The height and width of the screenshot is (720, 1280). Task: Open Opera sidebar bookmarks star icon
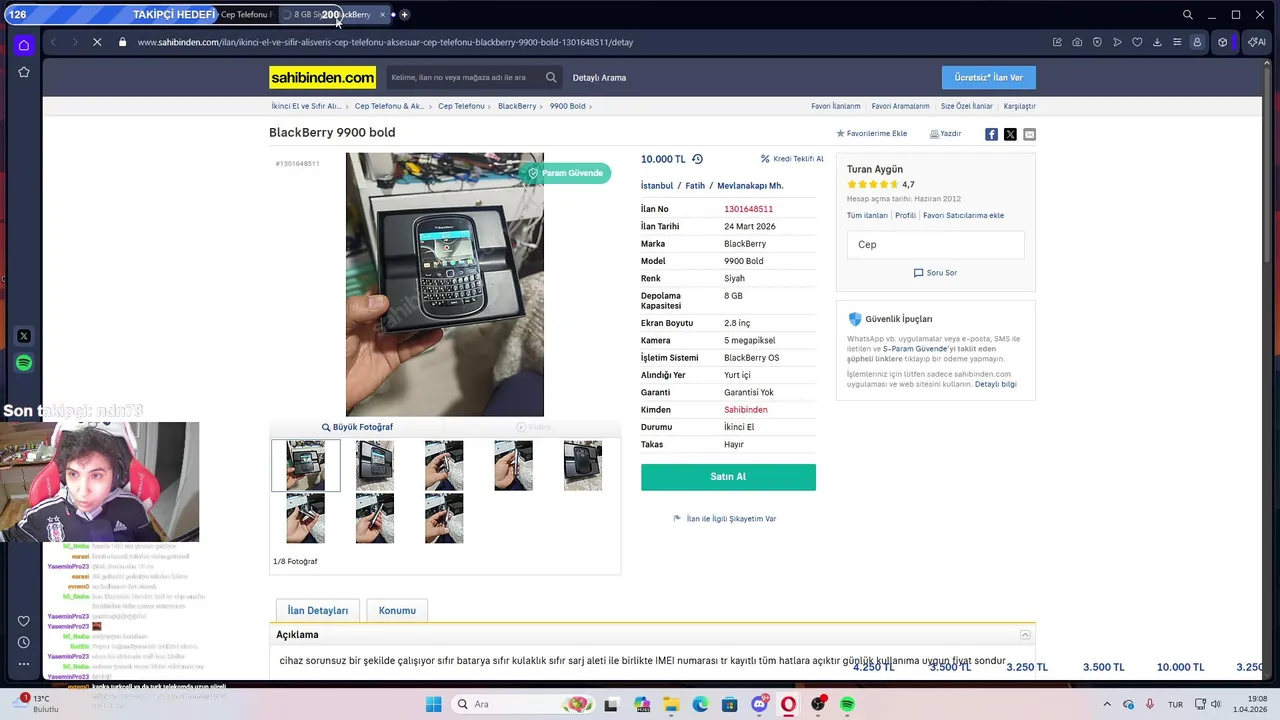point(24,72)
